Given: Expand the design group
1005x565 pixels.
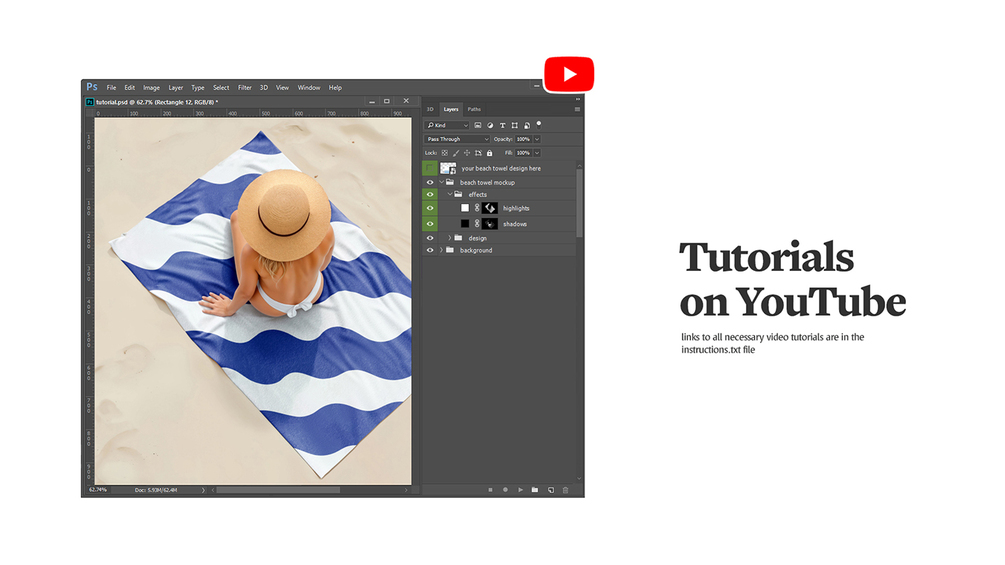Looking at the screenshot, I should [x=450, y=238].
